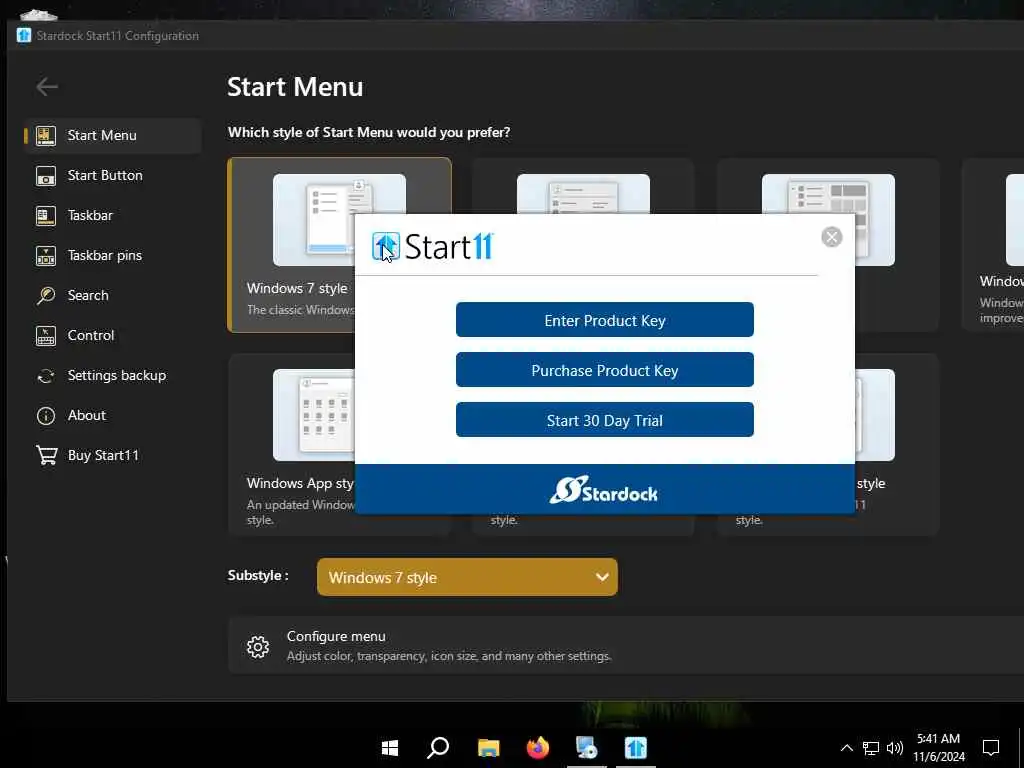1024x768 pixels.
Task: Go to the Taskbar settings section
Action: [x=112, y=215]
